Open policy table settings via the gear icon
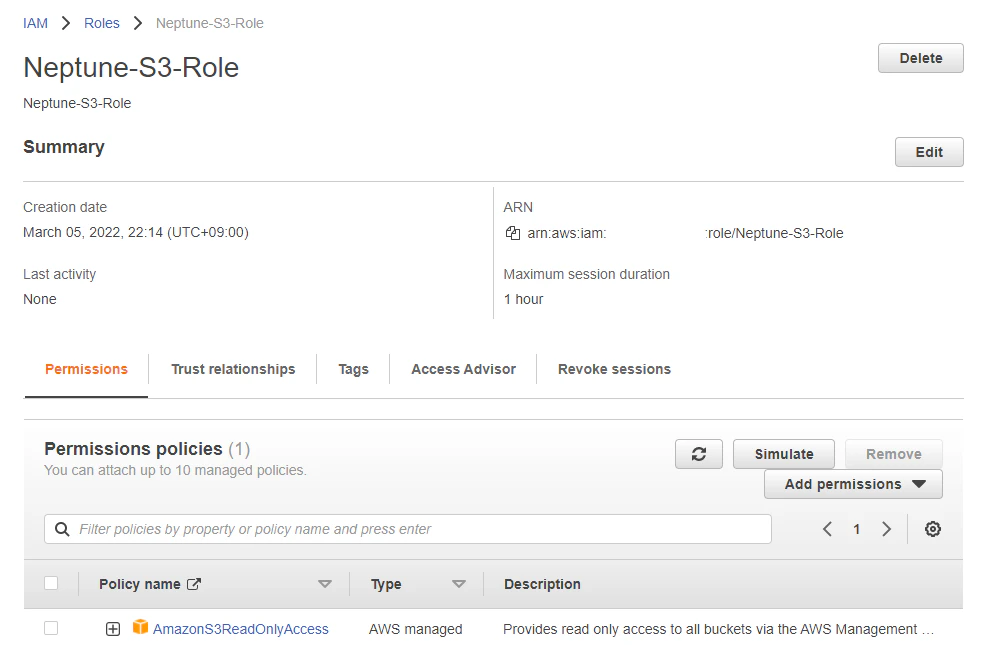This screenshot has height=645, width=992. coord(933,529)
